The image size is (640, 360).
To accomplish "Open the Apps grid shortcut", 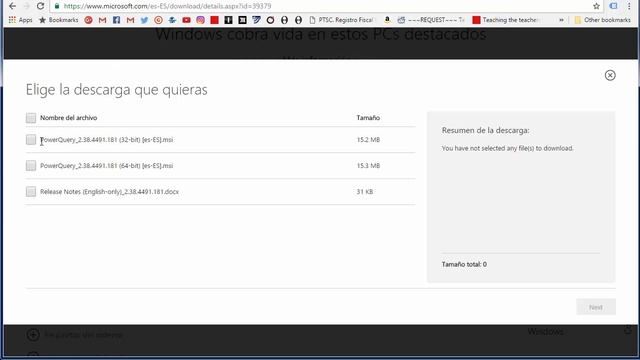I will (20, 20).
